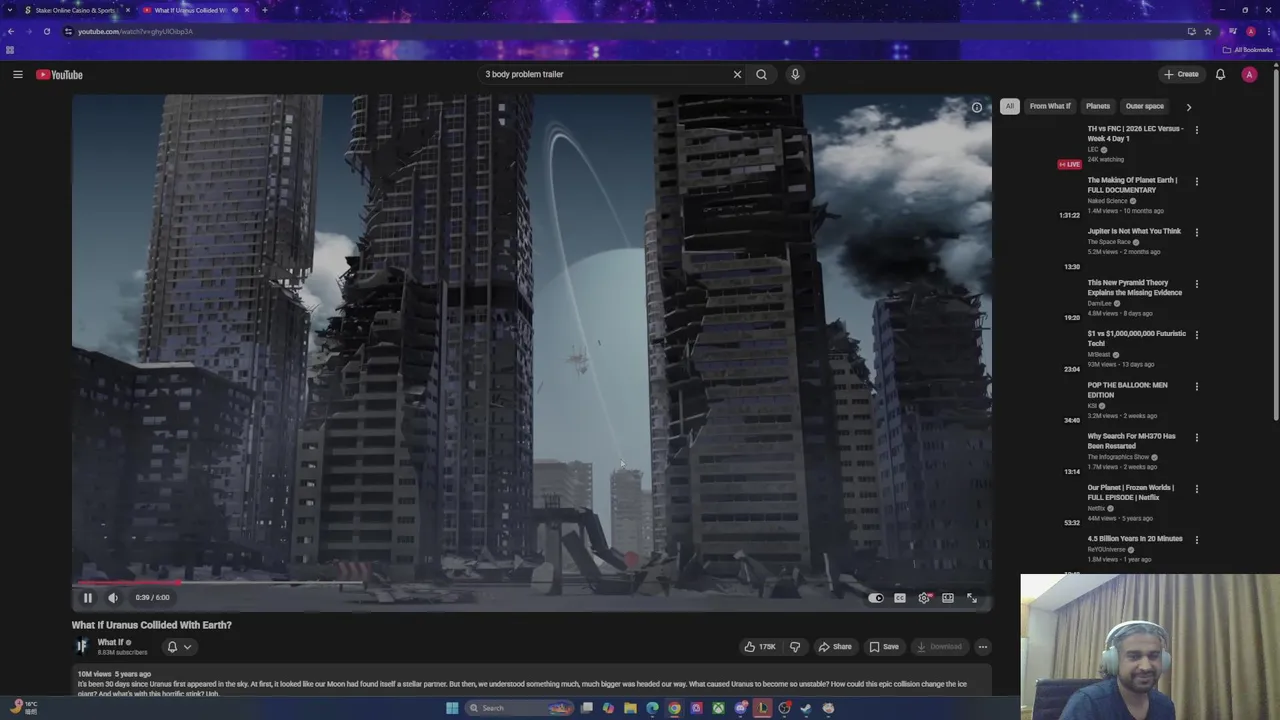Open the notifications bell in the header
The width and height of the screenshot is (1280, 720).
pos(1220,74)
